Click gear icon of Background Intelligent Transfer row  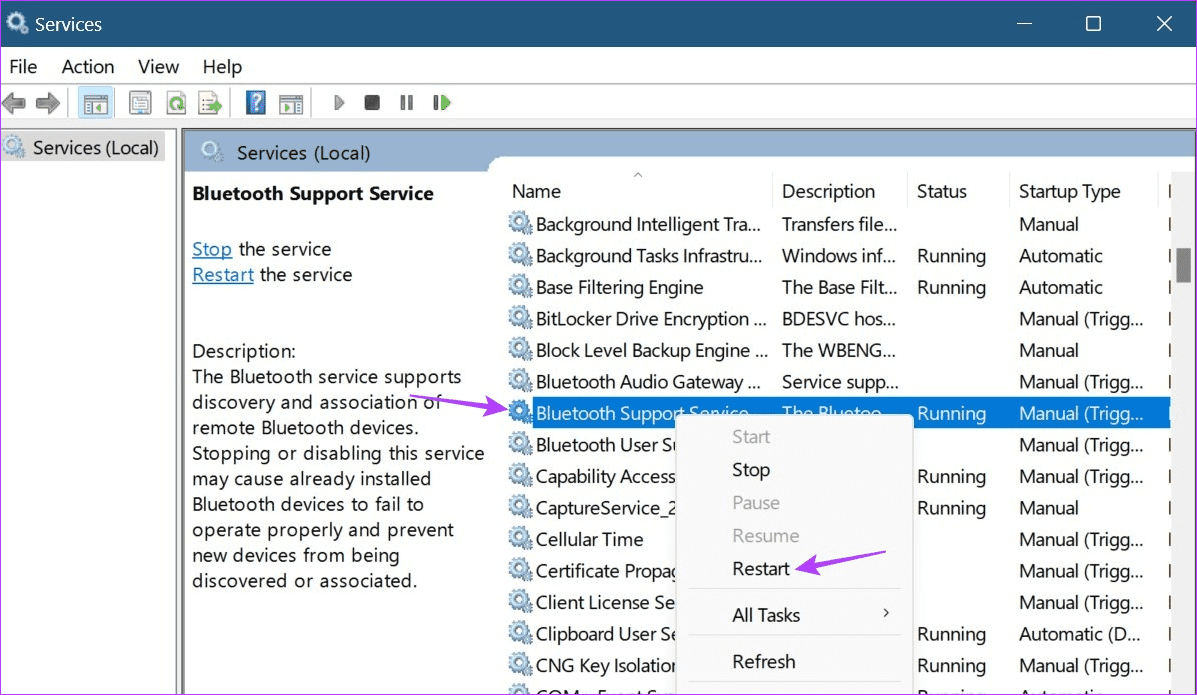520,223
